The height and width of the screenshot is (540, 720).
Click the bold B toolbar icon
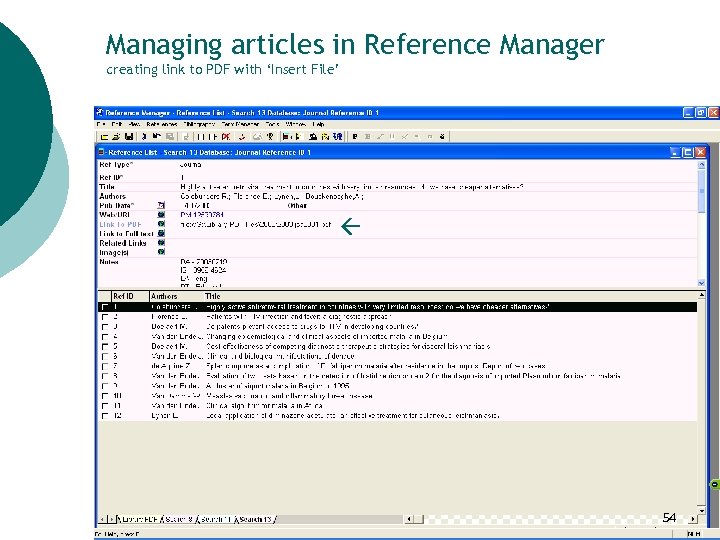pos(354,136)
